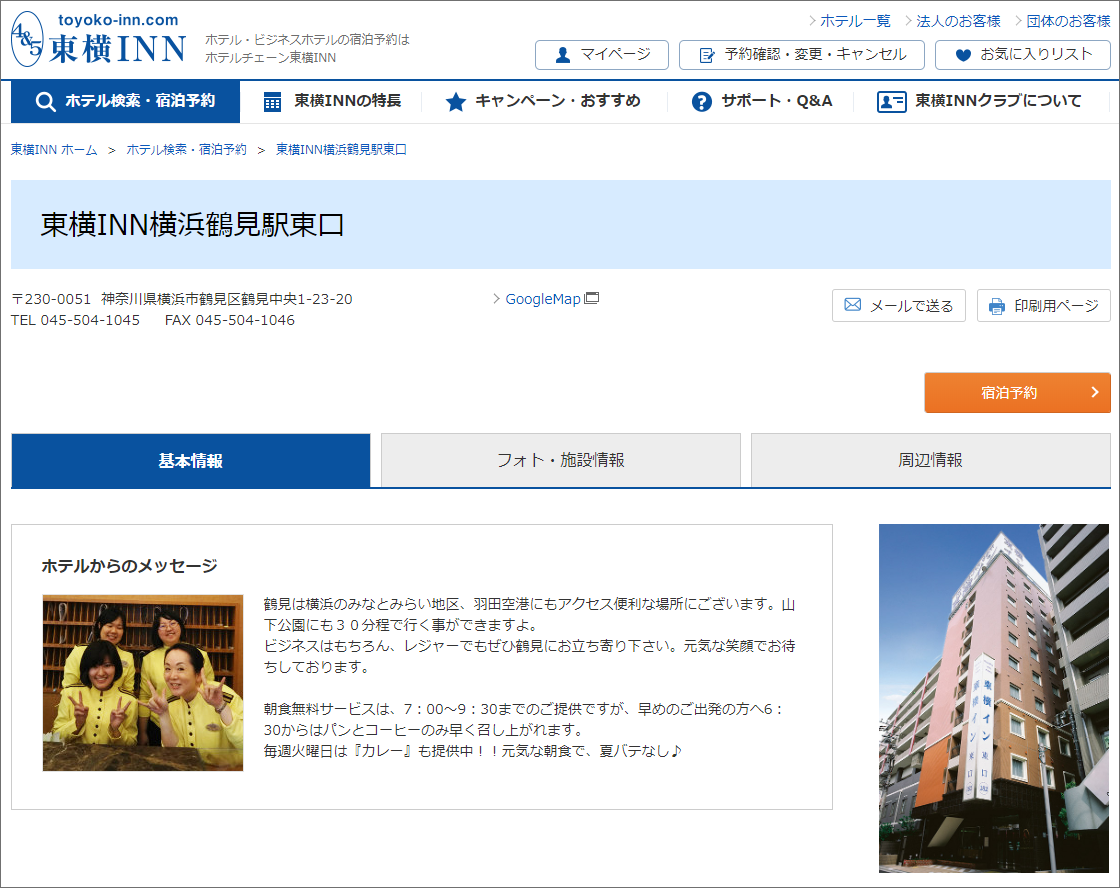
Task: Click the postal address 〒230-0051 text
Action: click(x=182, y=299)
